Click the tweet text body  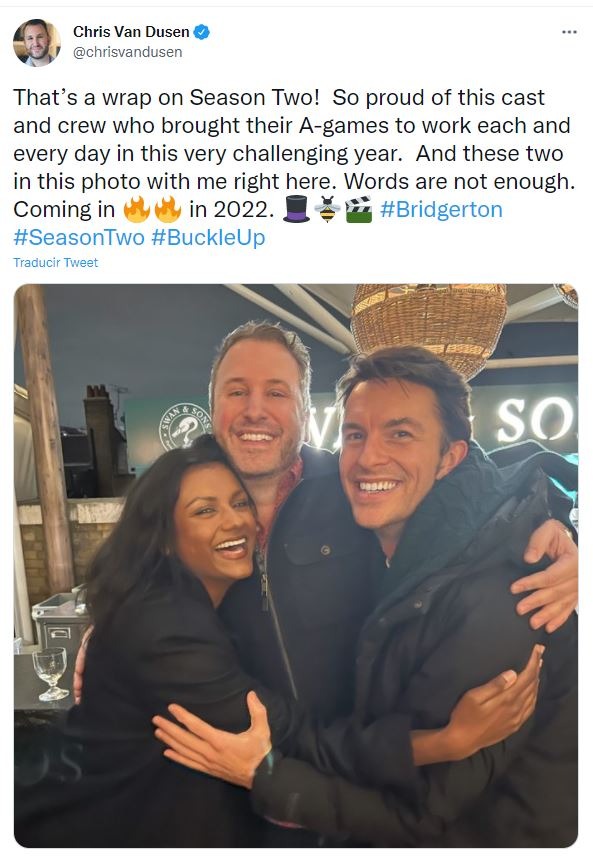(x=295, y=167)
